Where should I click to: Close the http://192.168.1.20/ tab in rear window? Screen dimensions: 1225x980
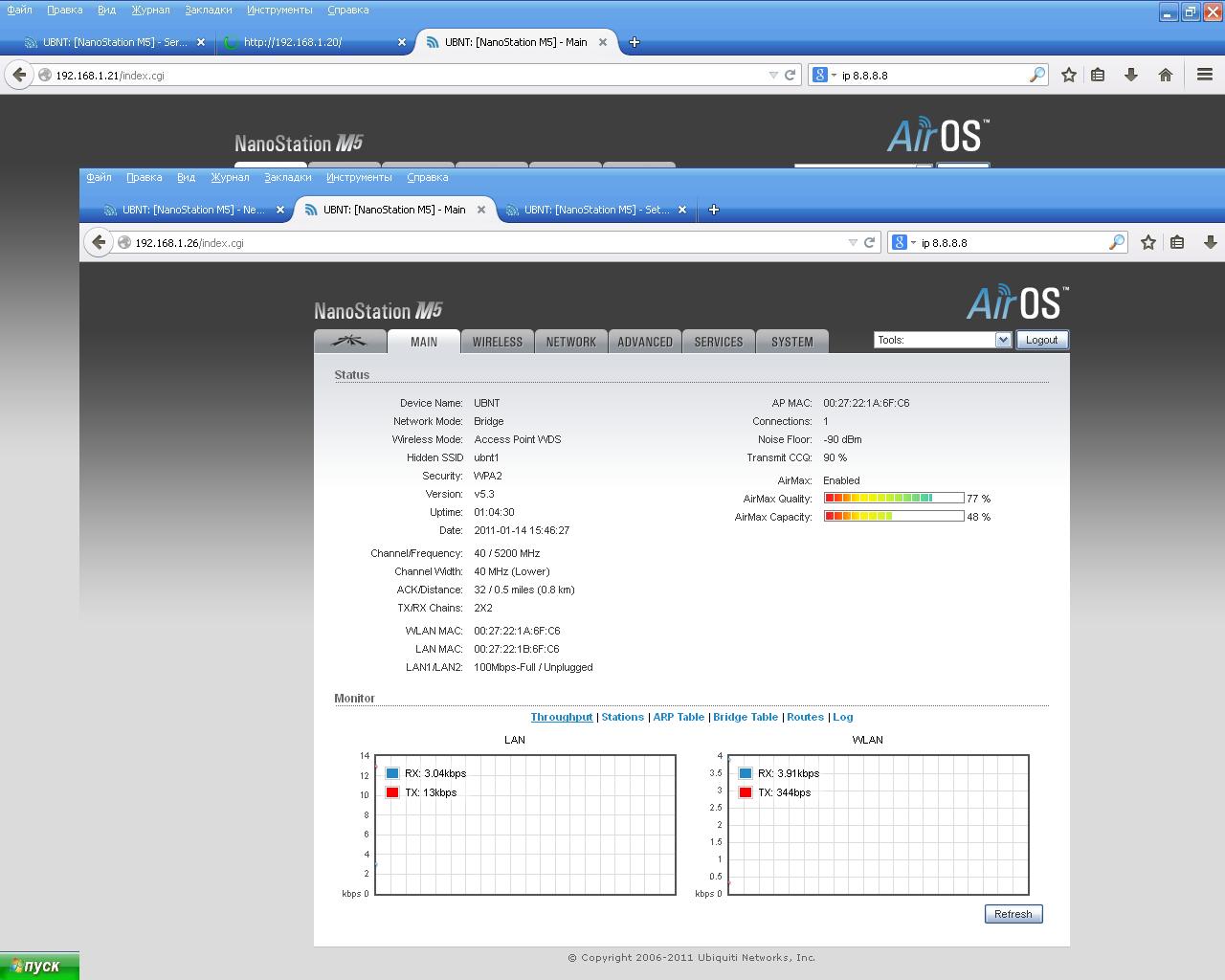(402, 42)
